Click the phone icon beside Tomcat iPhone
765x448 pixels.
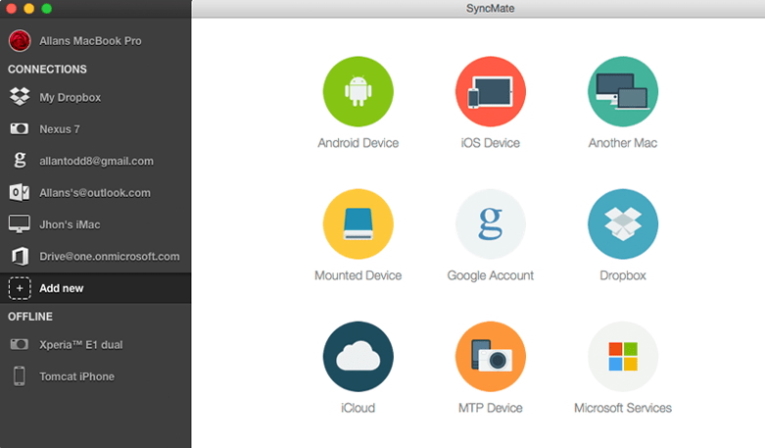point(20,376)
